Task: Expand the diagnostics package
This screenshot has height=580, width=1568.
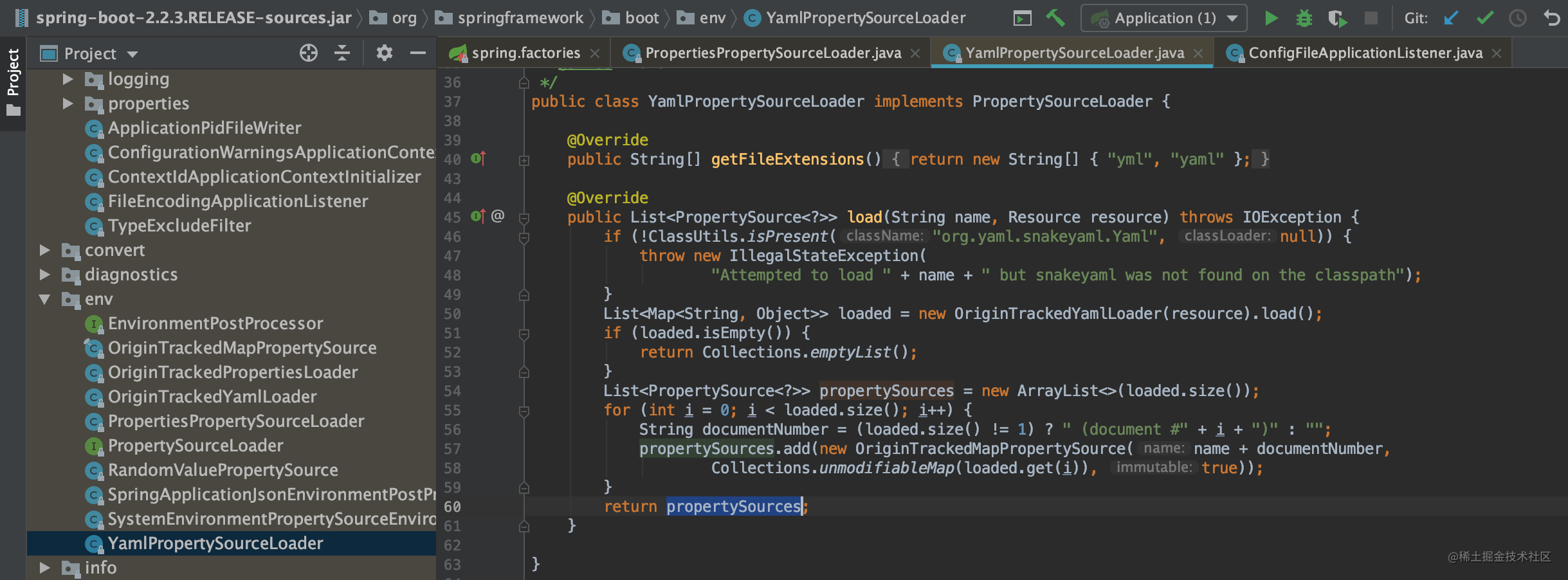Action: tap(44, 275)
